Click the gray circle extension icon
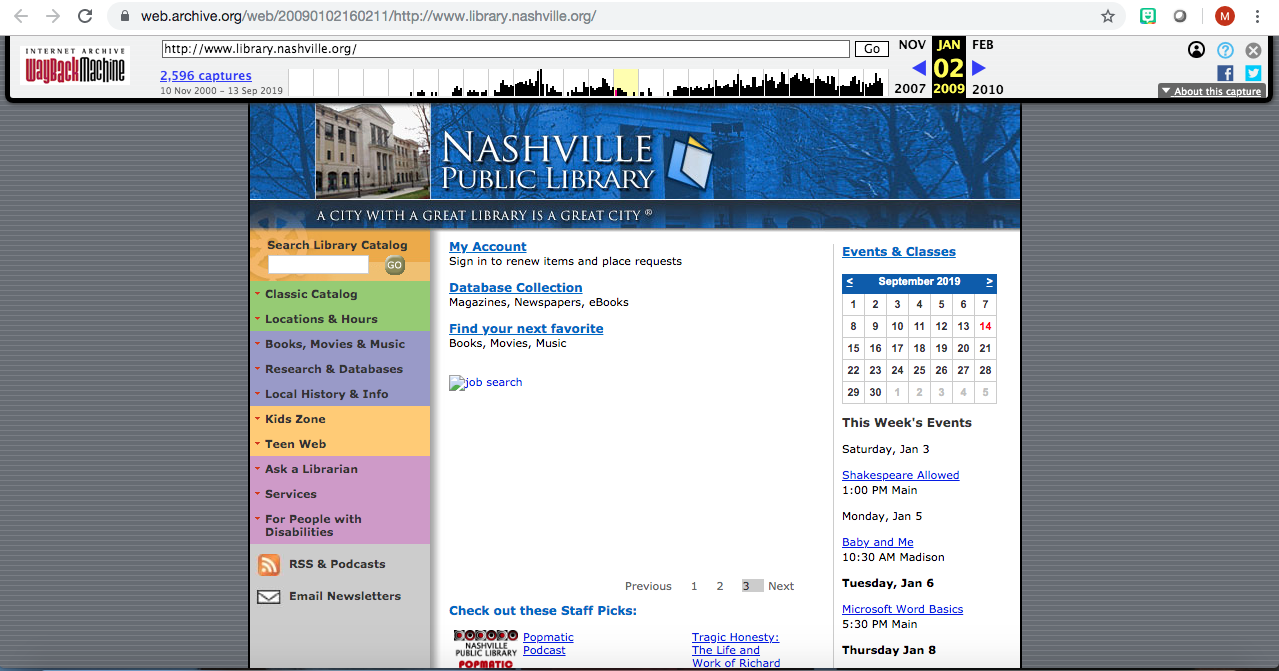 click(x=1180, y=16)
